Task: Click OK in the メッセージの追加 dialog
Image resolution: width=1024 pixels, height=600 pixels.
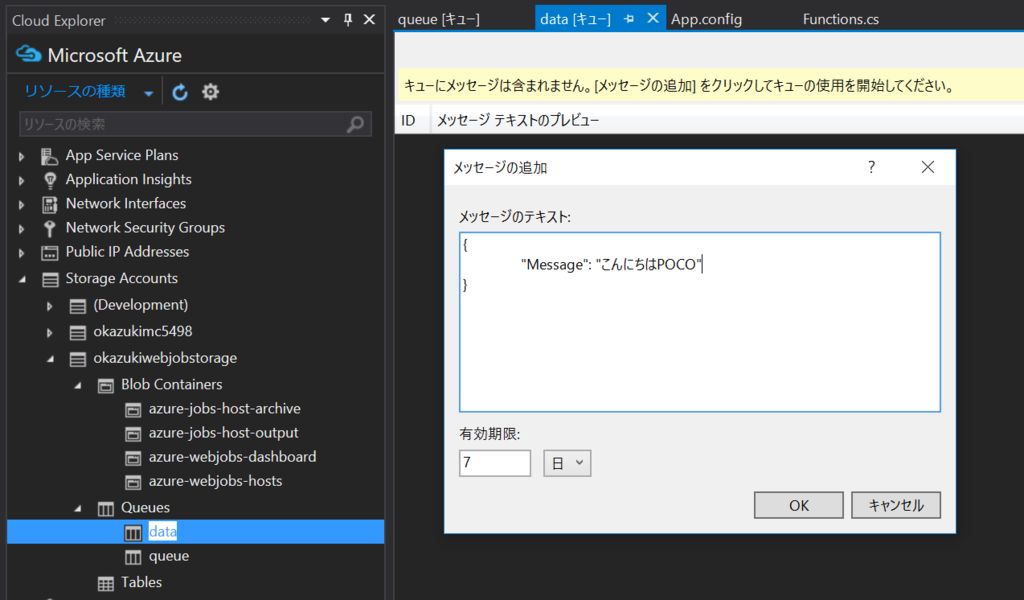Action: 799,505
